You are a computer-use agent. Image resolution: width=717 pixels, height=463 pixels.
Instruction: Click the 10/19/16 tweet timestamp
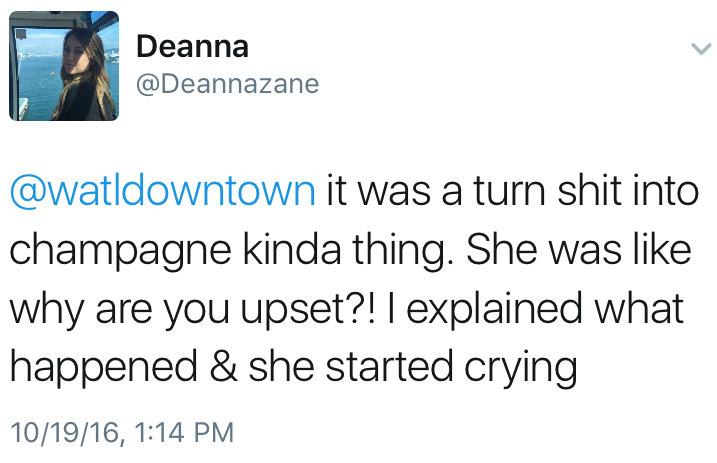click(121, 432)
